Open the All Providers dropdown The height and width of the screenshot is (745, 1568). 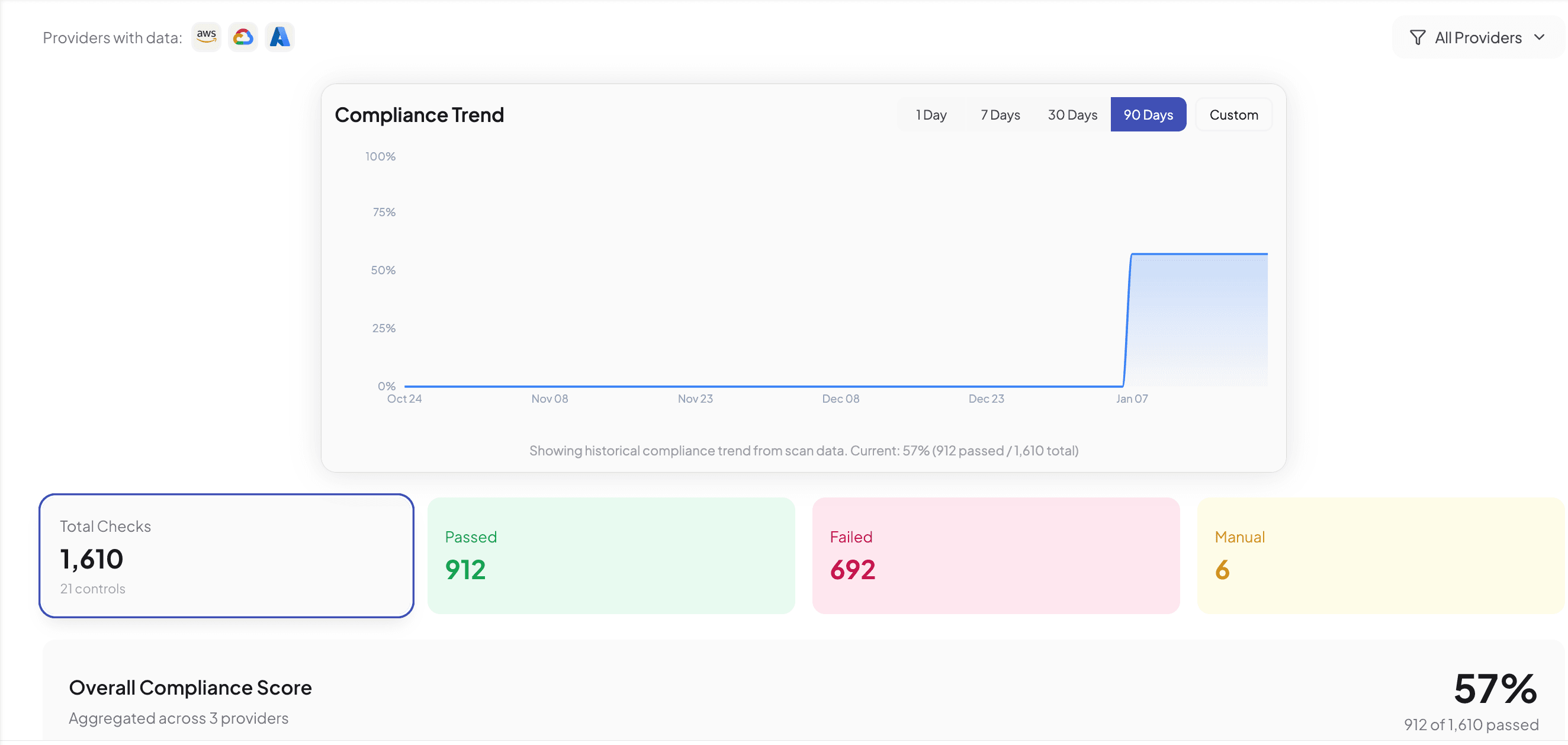(x=1478, y=37)
